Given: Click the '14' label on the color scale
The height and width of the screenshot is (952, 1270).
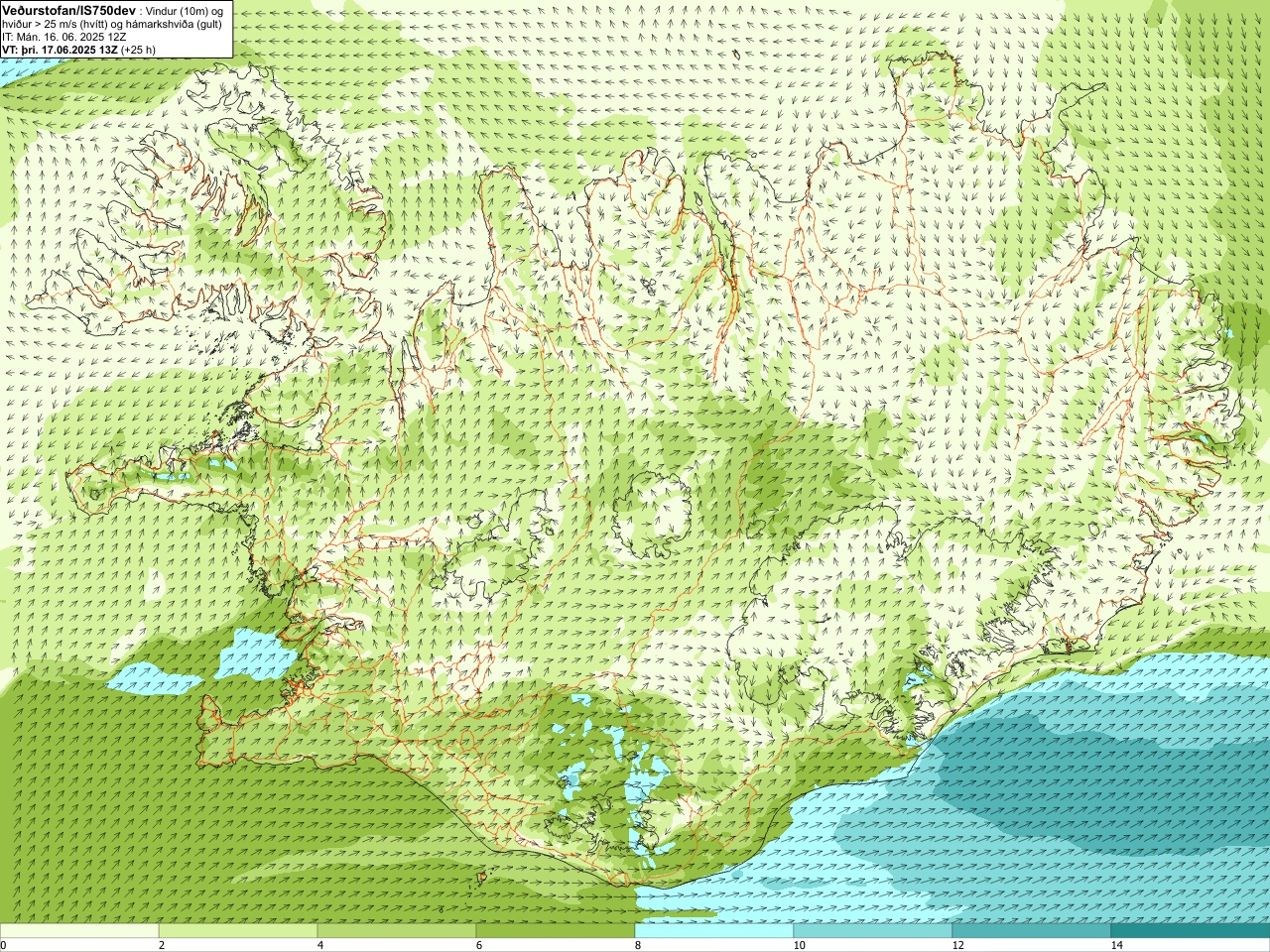Looking at the screenshot, I should [x=1116, y=945].
